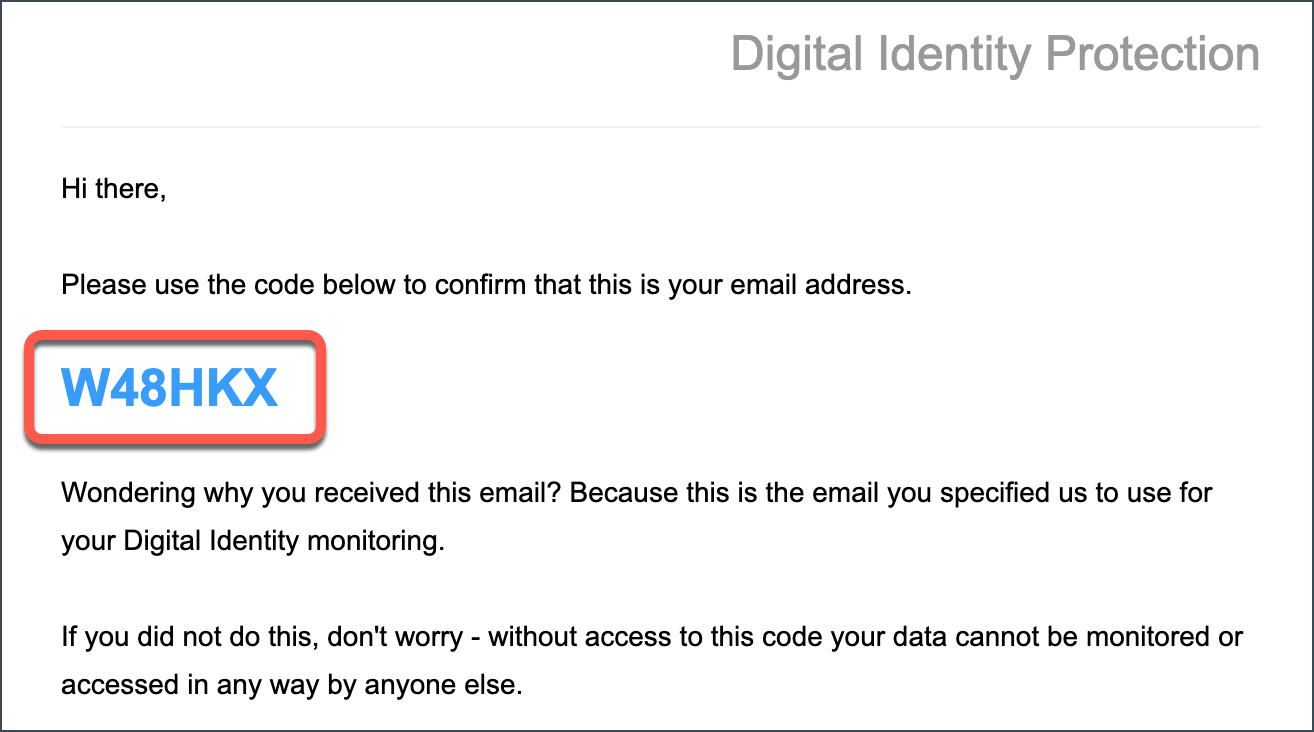
Task: Click the letter X ending the blue code
Action: (x=260, y=387)
